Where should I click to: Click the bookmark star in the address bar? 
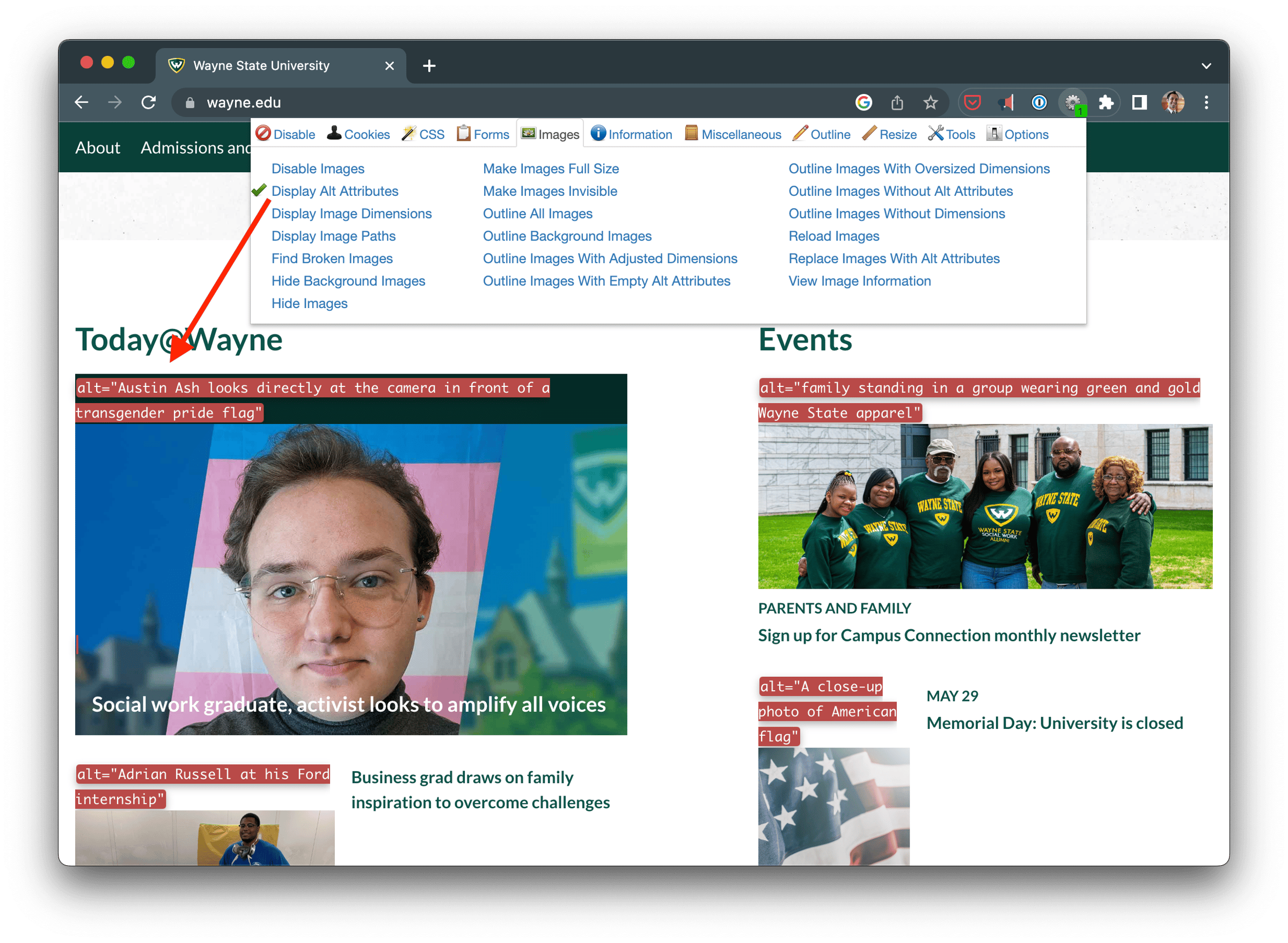coord(930,103)
